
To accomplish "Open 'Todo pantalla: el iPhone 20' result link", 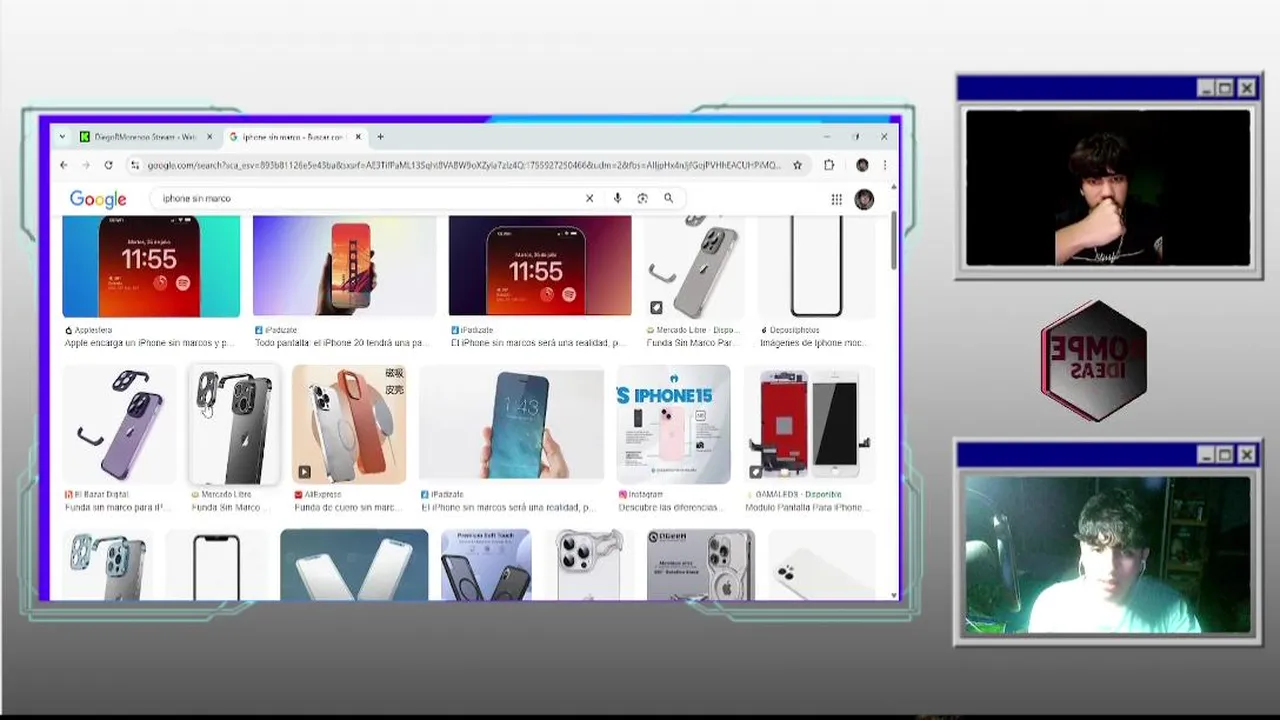I will coord(341,343).
